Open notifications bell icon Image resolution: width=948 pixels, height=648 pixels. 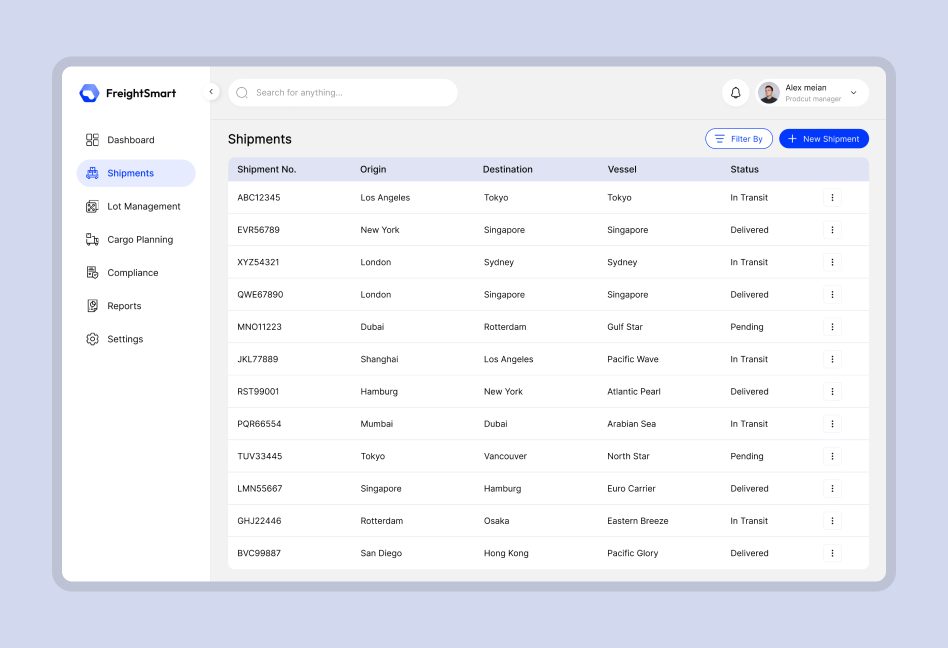736,93
